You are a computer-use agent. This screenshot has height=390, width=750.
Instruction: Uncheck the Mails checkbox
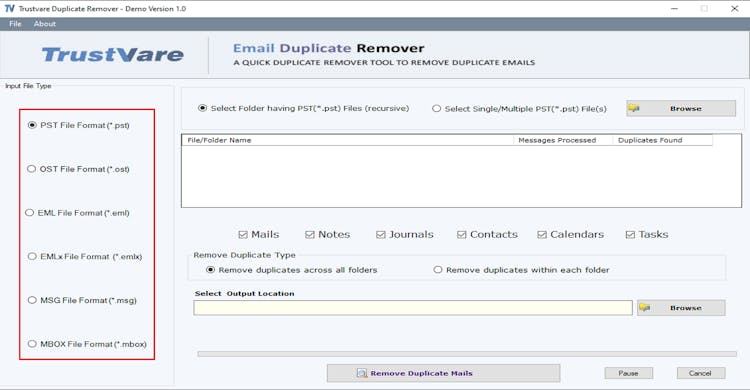pos(243,234)
